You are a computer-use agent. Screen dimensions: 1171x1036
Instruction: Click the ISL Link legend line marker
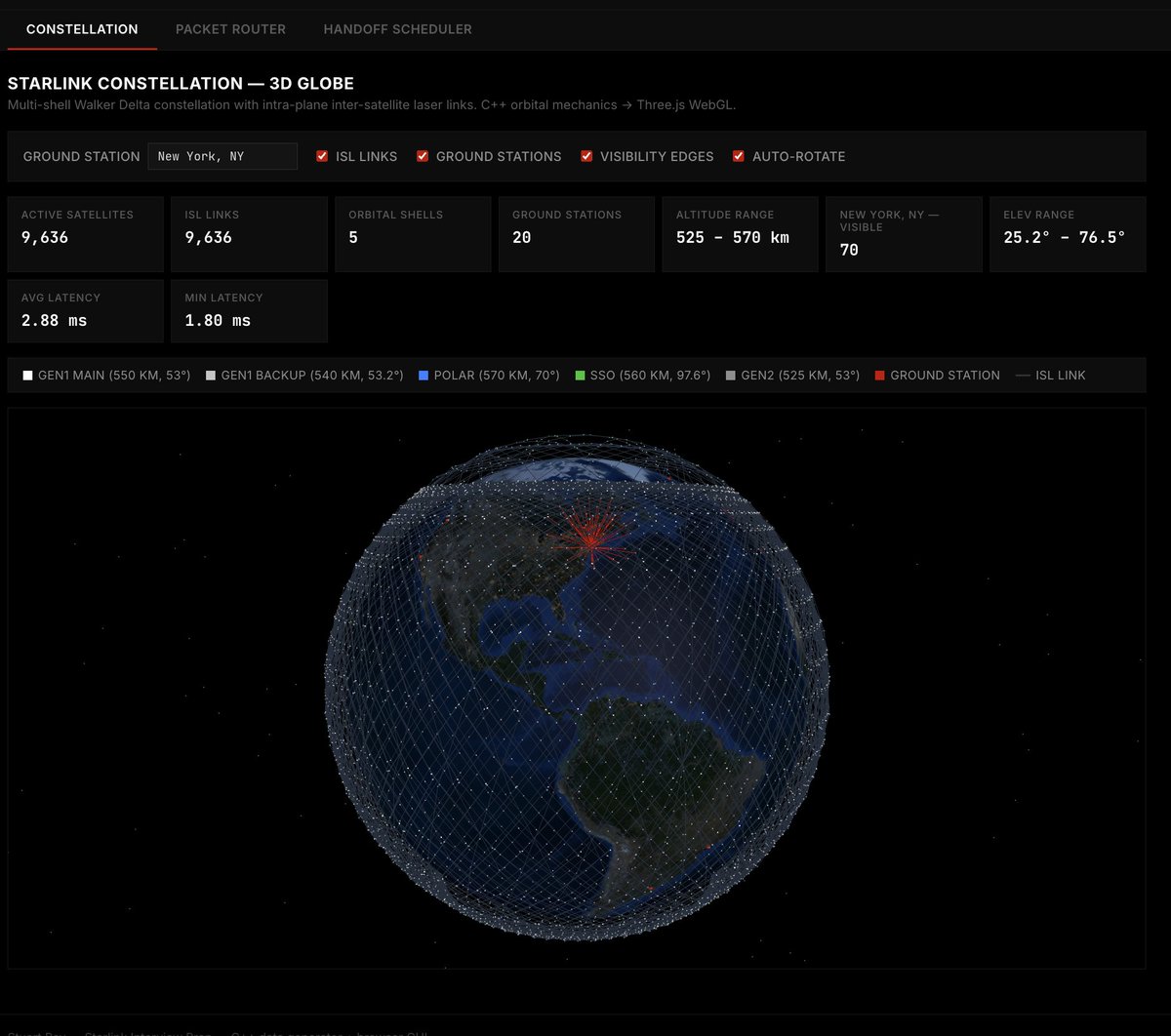1023,375
